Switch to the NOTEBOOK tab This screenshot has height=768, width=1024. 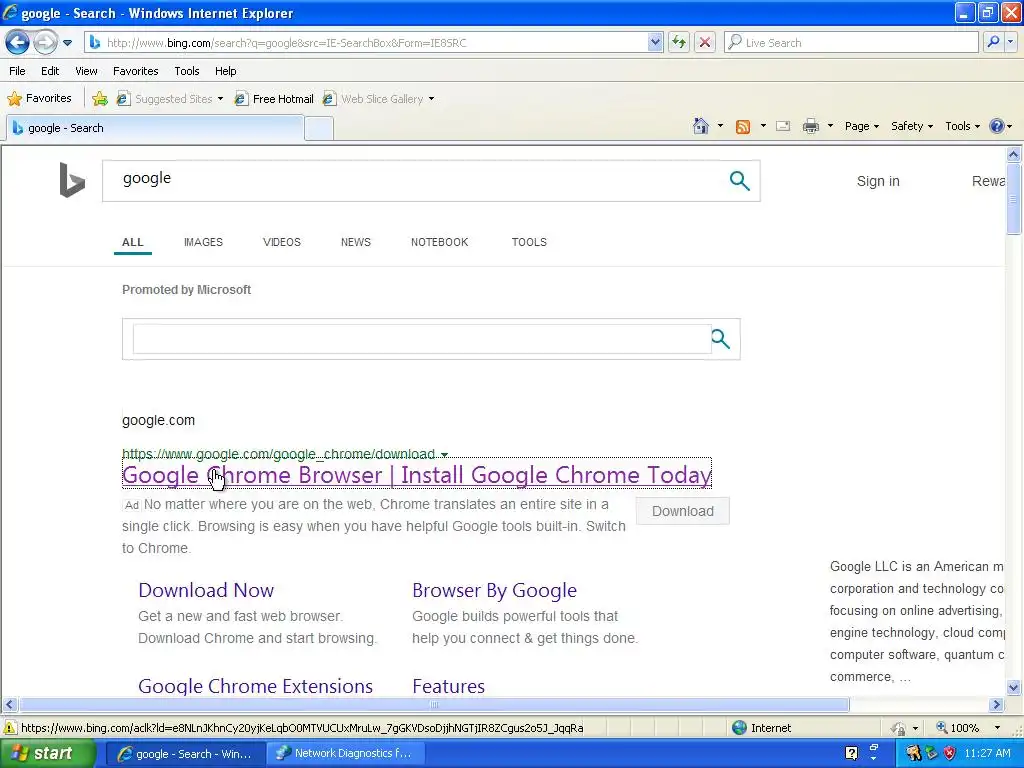tap(440, 242)
